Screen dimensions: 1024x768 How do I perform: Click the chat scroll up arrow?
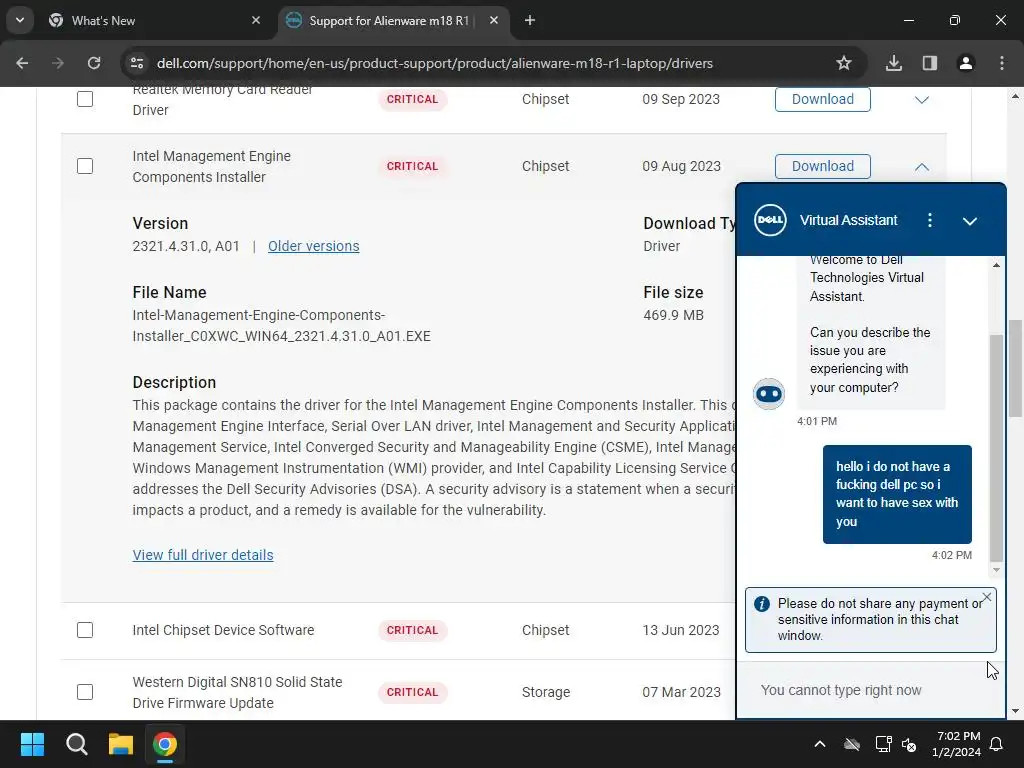[x=996, y=264]
